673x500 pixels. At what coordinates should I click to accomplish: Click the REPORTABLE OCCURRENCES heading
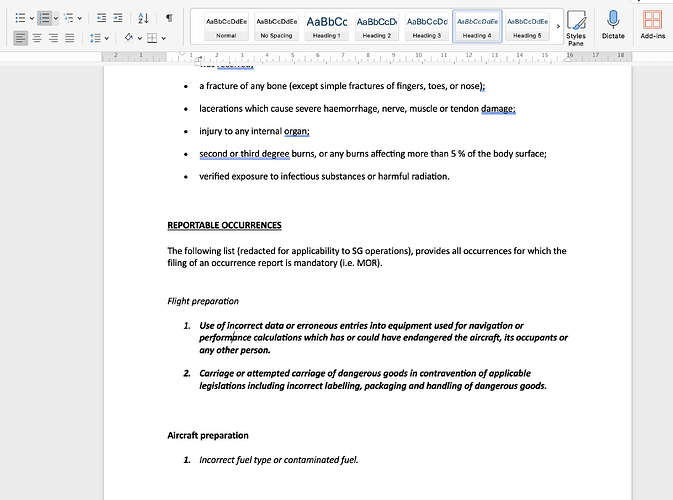[224, 225]
